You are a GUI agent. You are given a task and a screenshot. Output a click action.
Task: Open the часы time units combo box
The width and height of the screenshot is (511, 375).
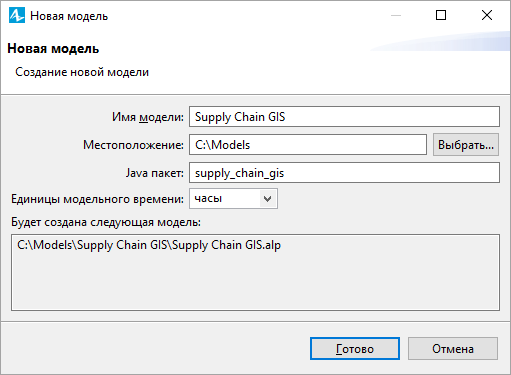tap(233, 199)
